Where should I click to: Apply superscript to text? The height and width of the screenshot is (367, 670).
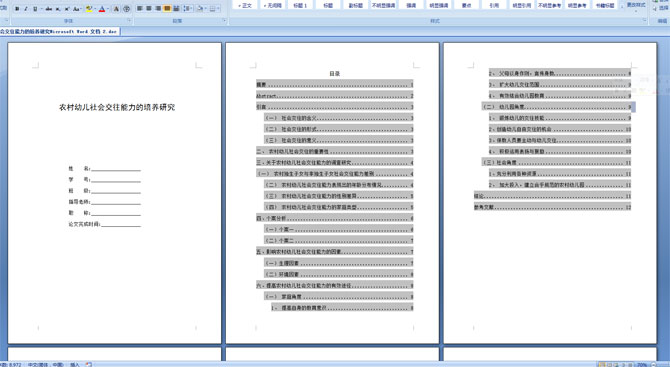[x=67, y=9]
